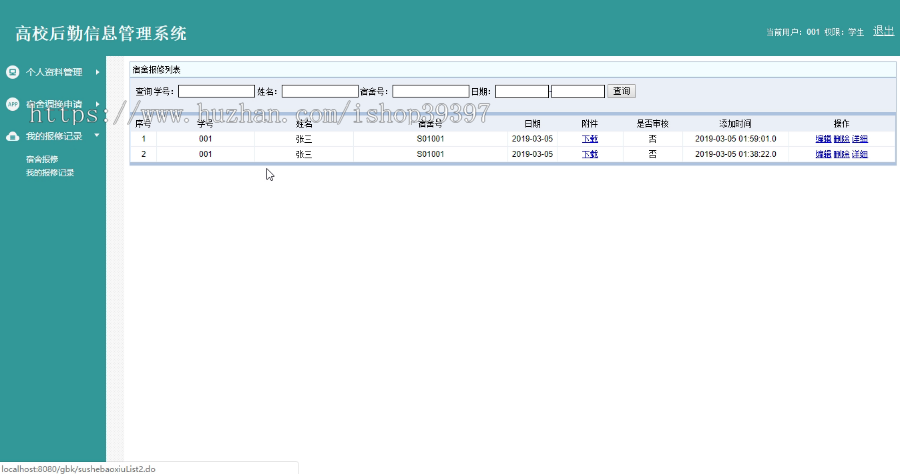Focus the first 日期 start field
This screenshot has width=900, height=474.
tap(522, 91)
